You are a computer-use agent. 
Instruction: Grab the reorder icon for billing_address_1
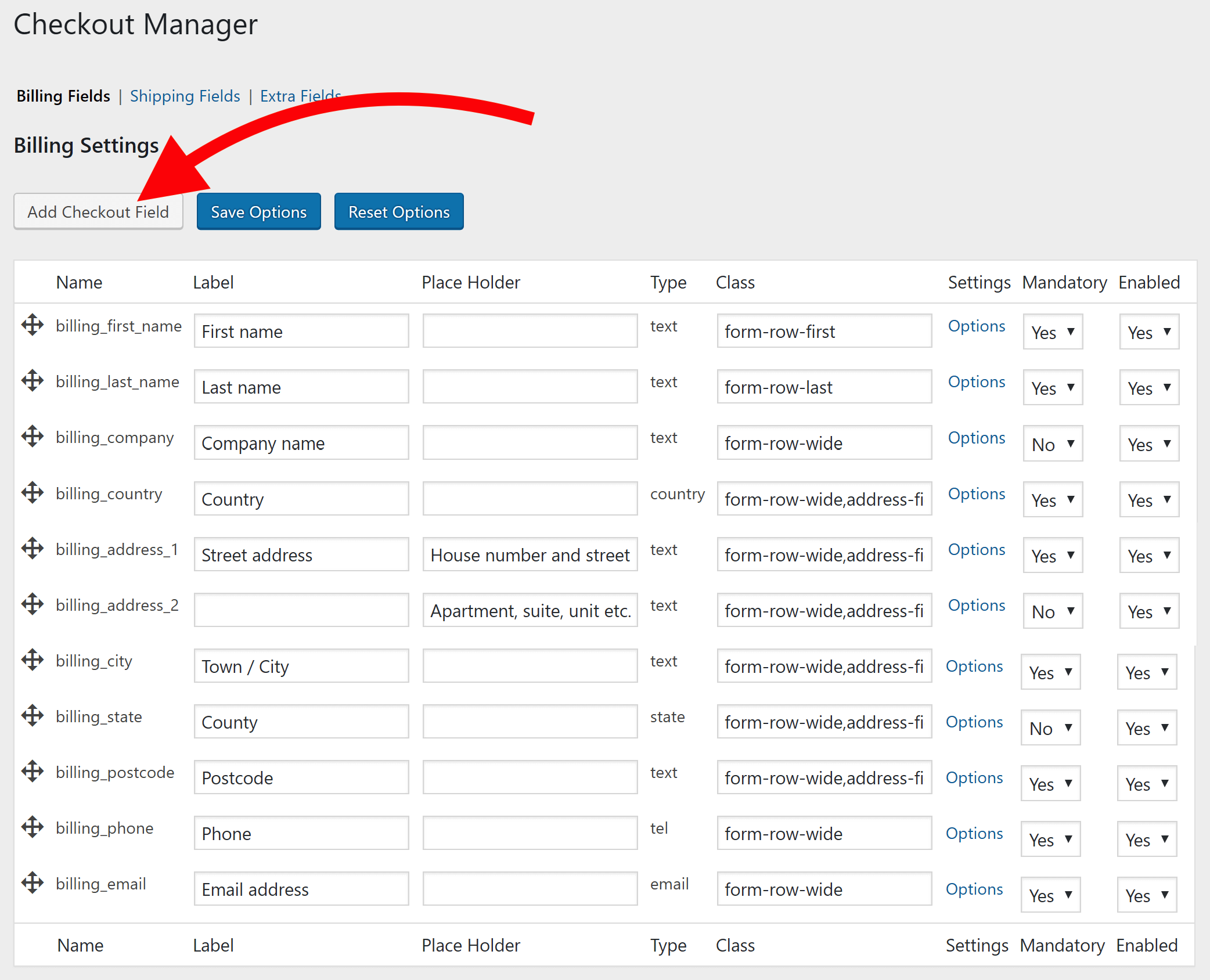(33, 549)
